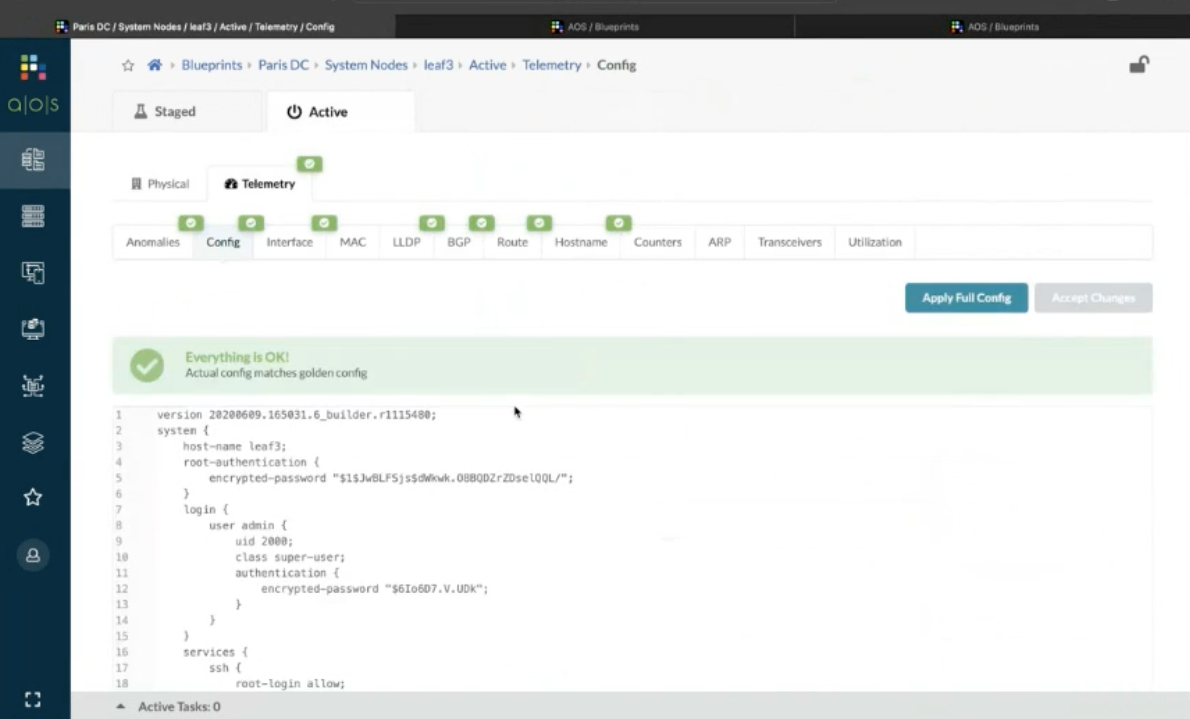This screenshot has width=1190, height=719.
Task: Click green check badge above Interface tab
Action: pyautogui.click(x=324, y=222)
